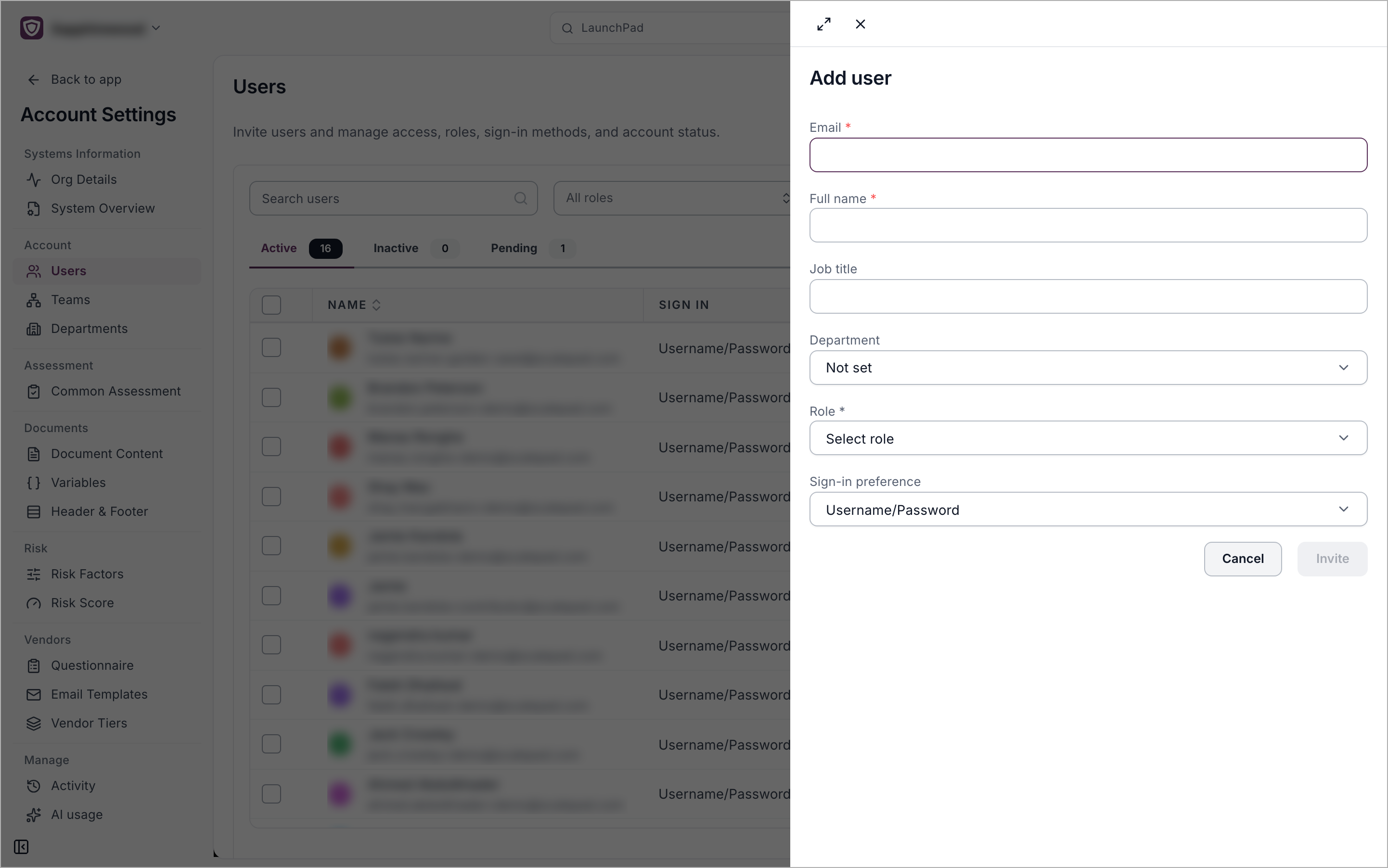Screen dimensions: 1388x868
Task: Switch to the Inactive users tab
Action: coord(416,249)
